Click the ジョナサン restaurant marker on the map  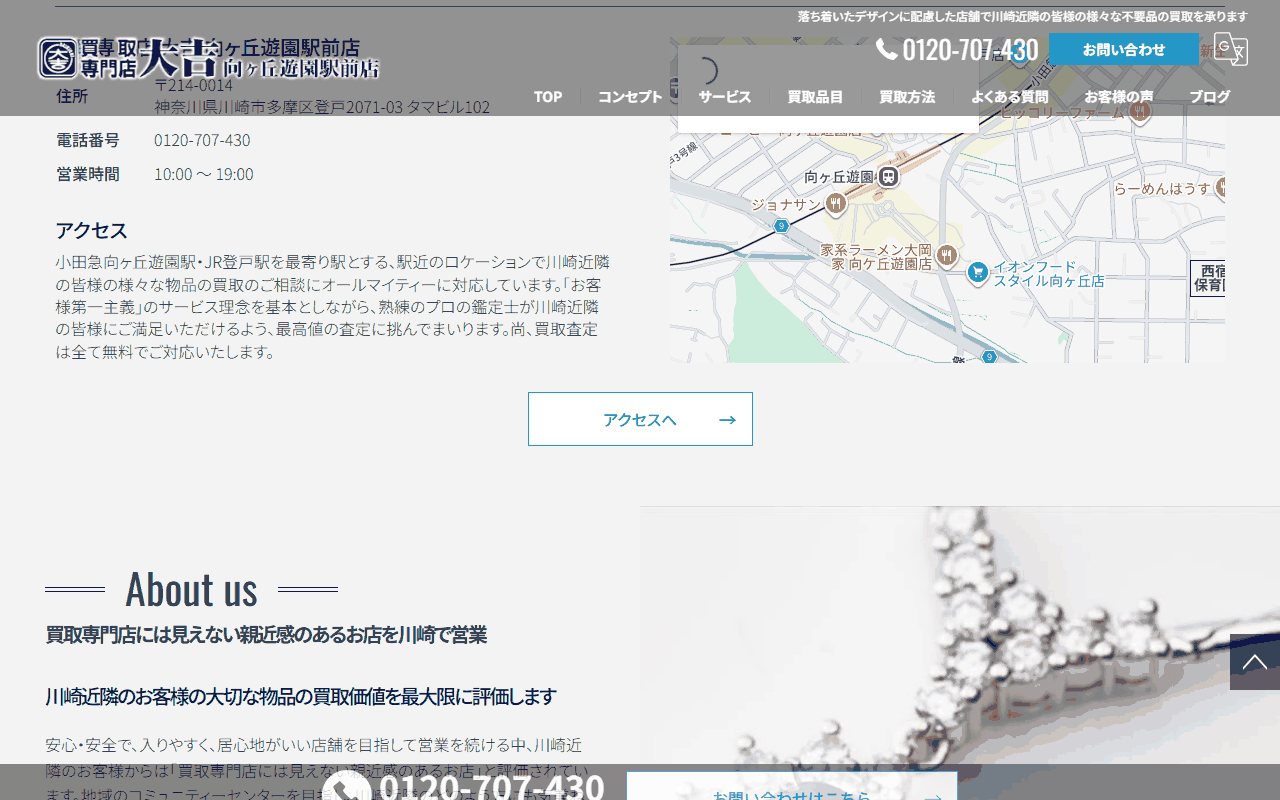[x=836, y=204]
